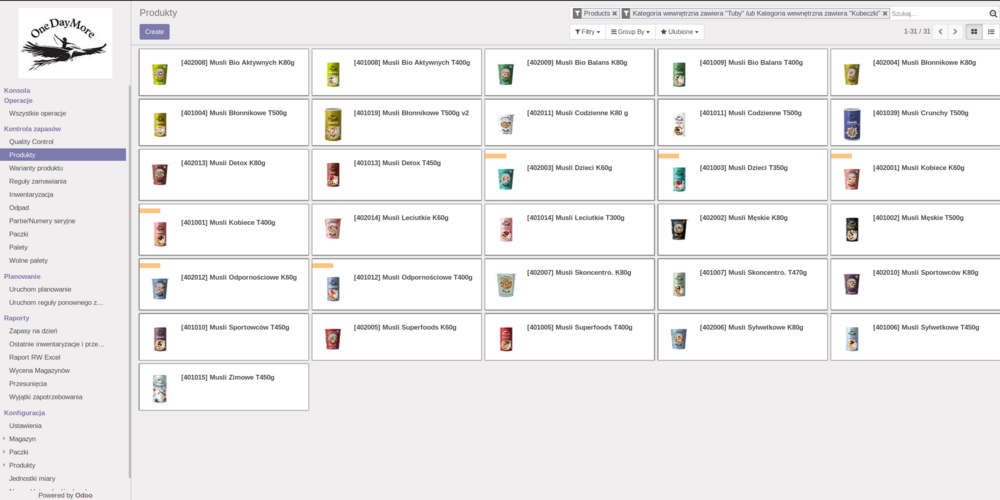Open Quality Control in sidebar
Screen dimensions: 1000x500
(31, 142)
